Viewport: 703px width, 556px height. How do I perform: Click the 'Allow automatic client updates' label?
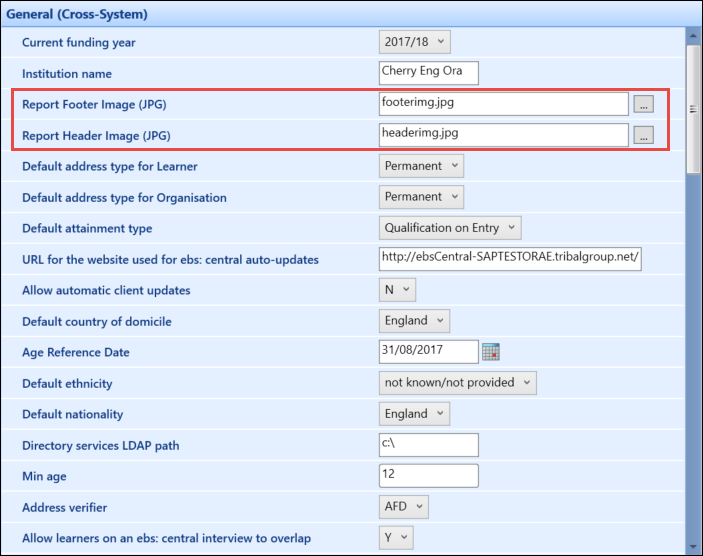(106, 291)
